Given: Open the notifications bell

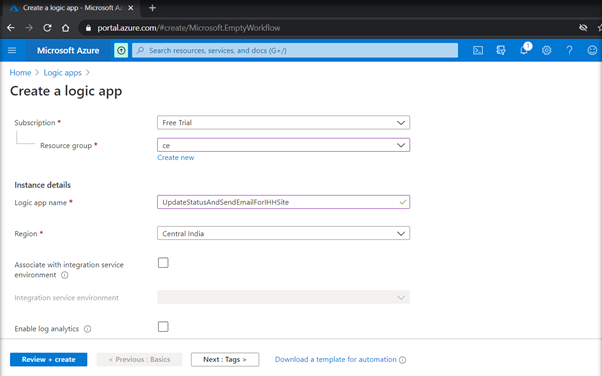Looking at the screenshot, I should (524, 50).
